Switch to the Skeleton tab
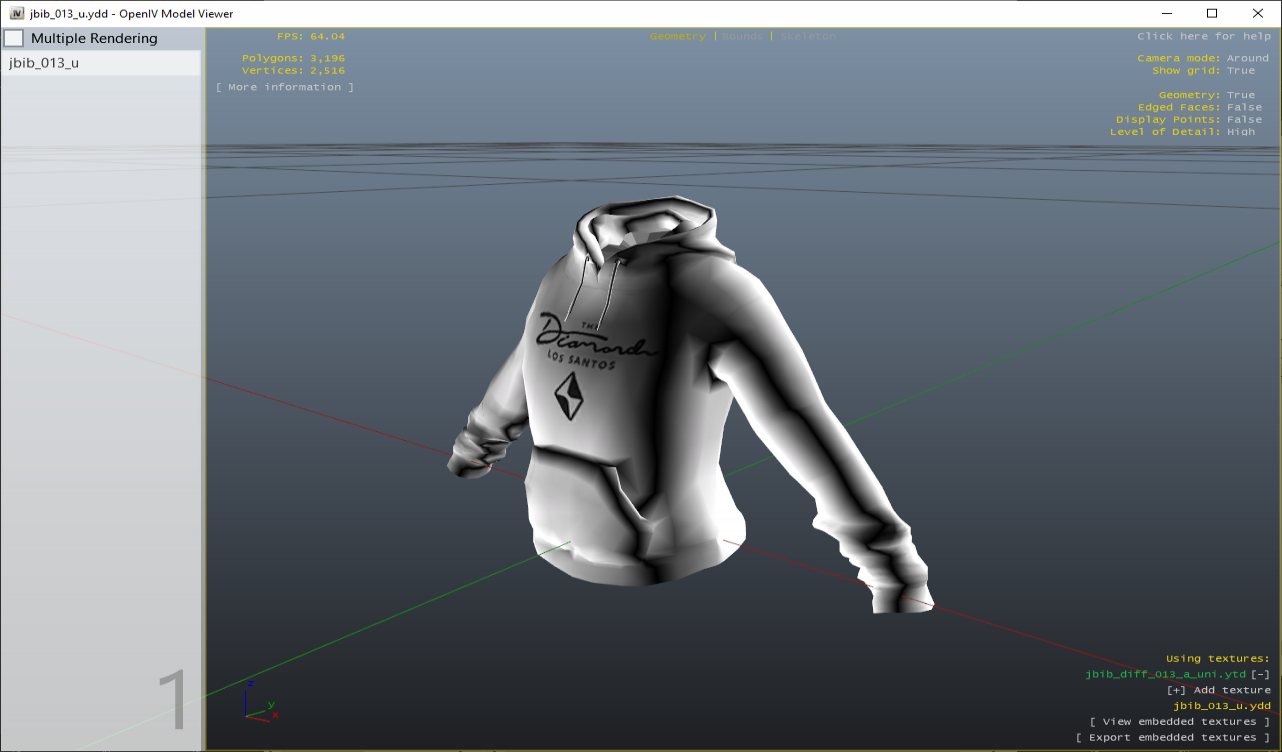The height and width of the screenshot is (752, 1282). click(x=808, y=36)
